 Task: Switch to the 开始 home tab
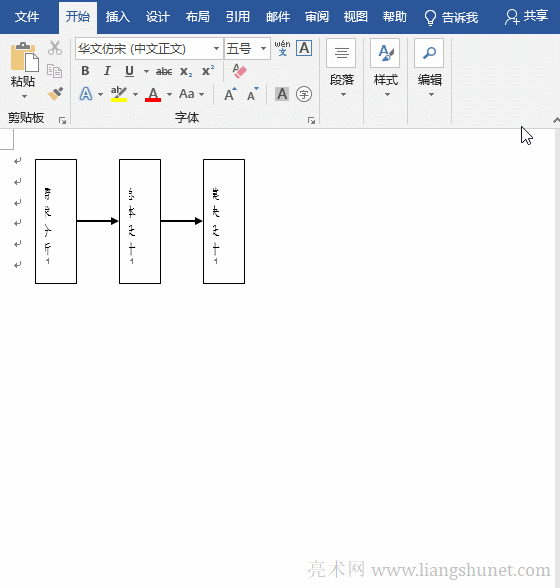(x=78, y=17)
